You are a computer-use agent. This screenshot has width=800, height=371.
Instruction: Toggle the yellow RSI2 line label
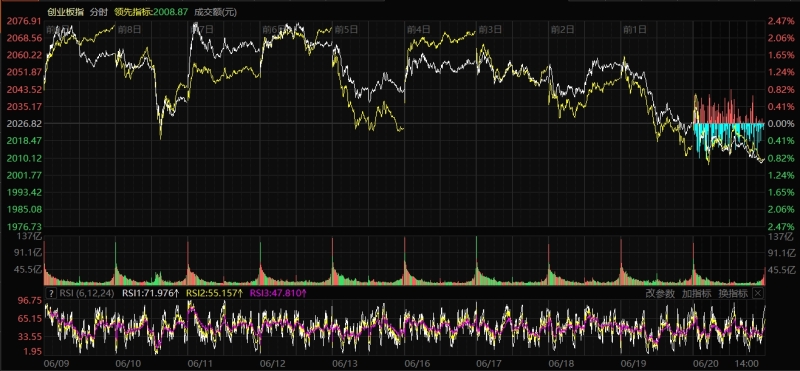(214, 293)
